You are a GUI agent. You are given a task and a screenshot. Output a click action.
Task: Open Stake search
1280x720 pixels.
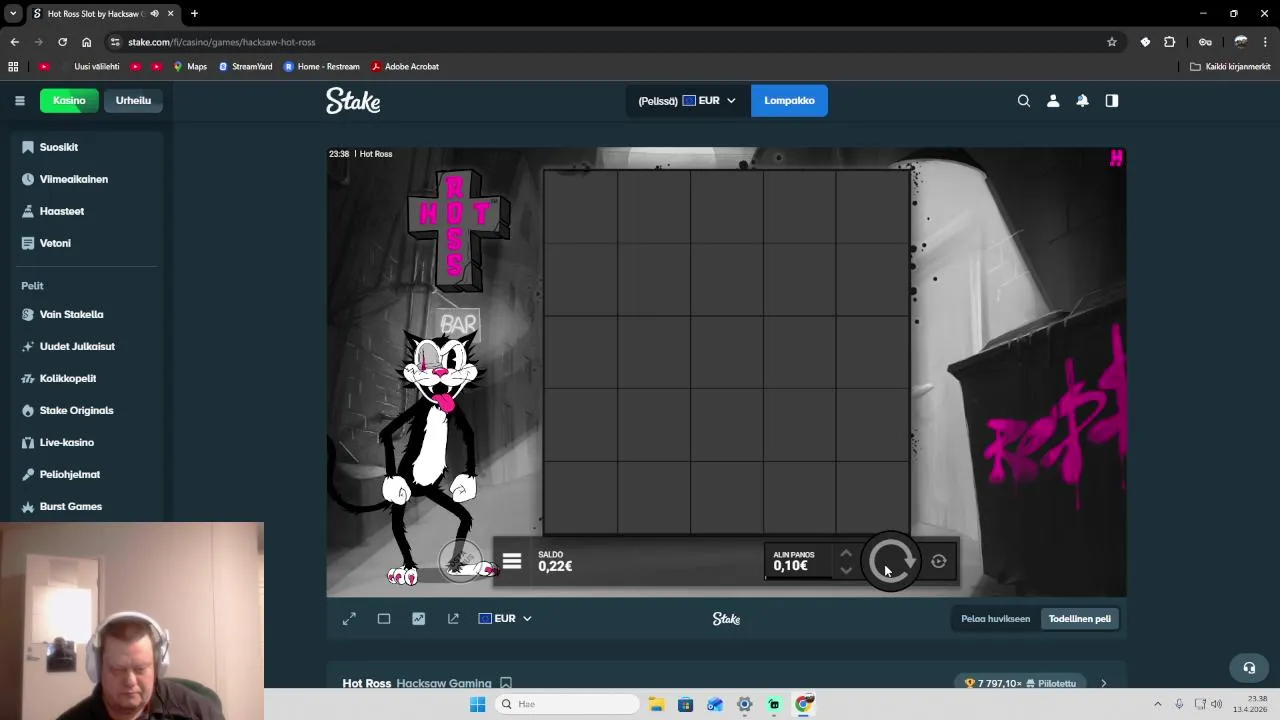pyautogui.click(x=1024, y=101)
